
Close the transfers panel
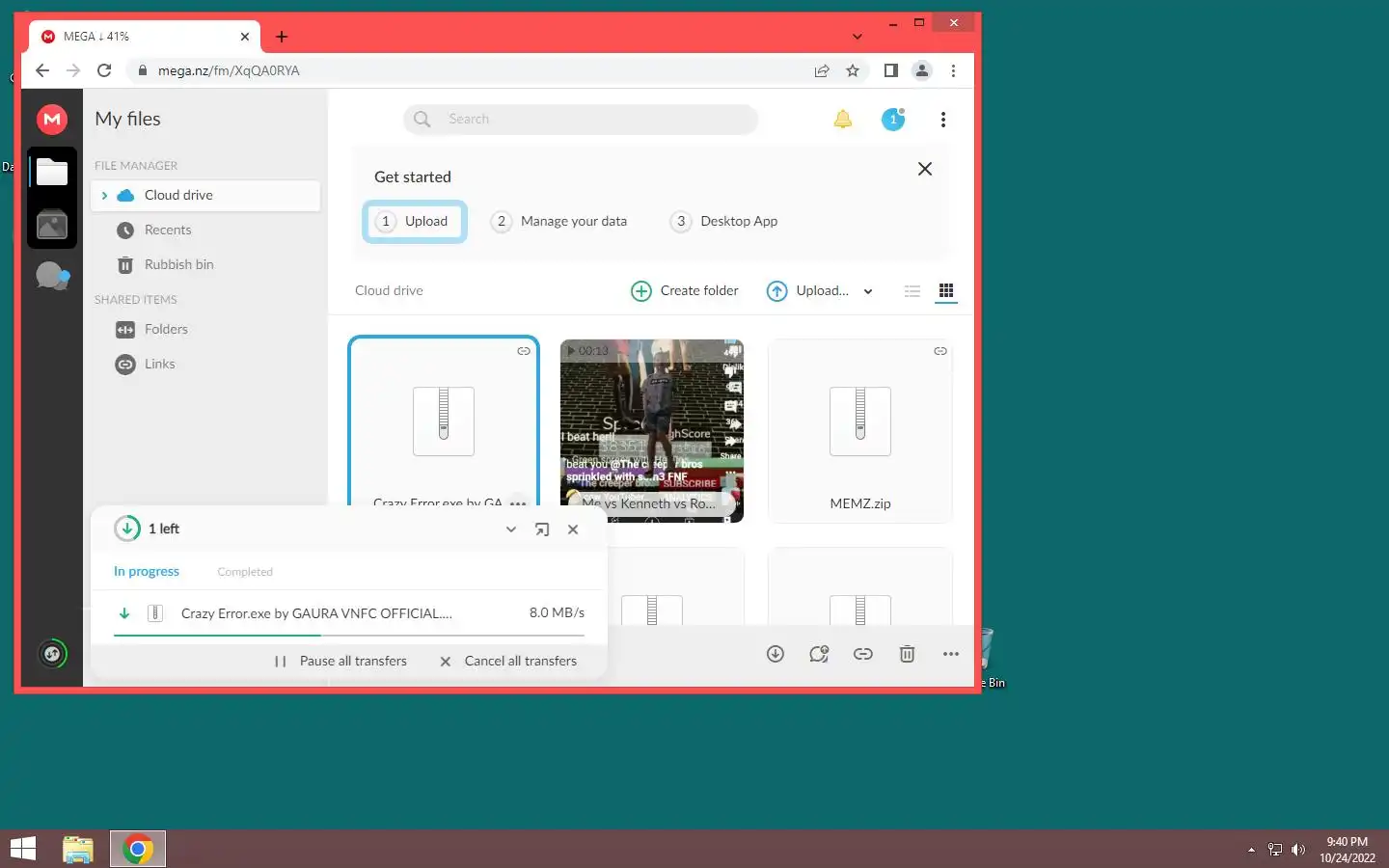click(573, 529)
